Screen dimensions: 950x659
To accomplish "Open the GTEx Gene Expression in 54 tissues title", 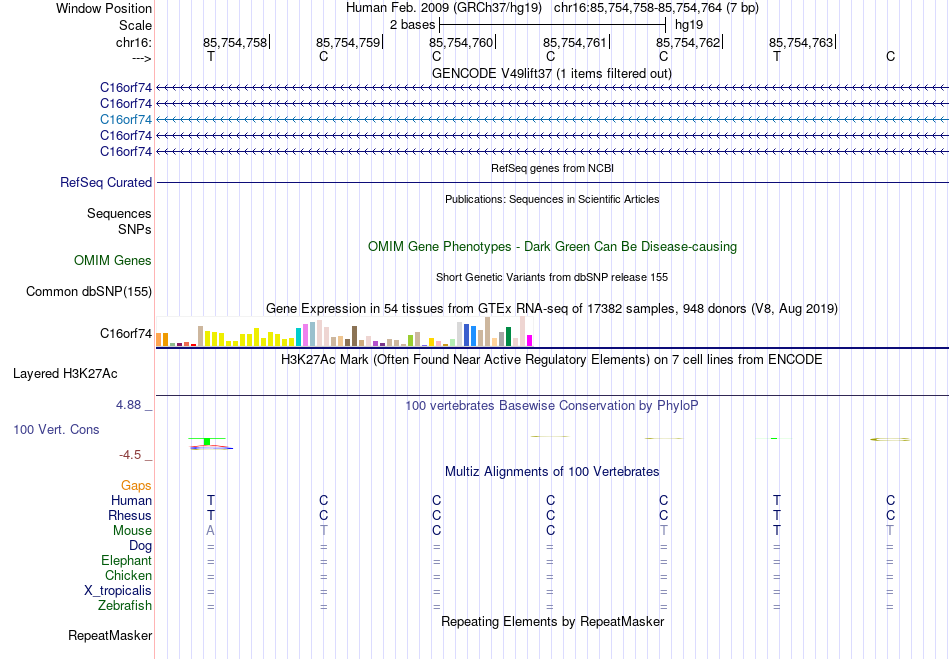I will click(552, 308).
